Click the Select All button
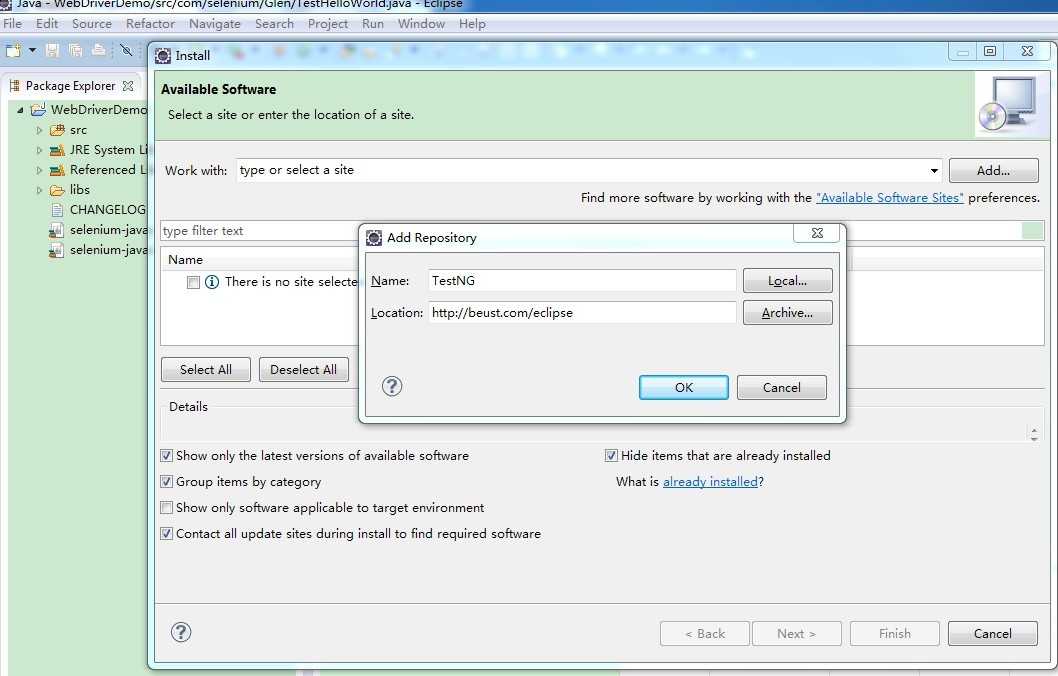 pos(206,370)
